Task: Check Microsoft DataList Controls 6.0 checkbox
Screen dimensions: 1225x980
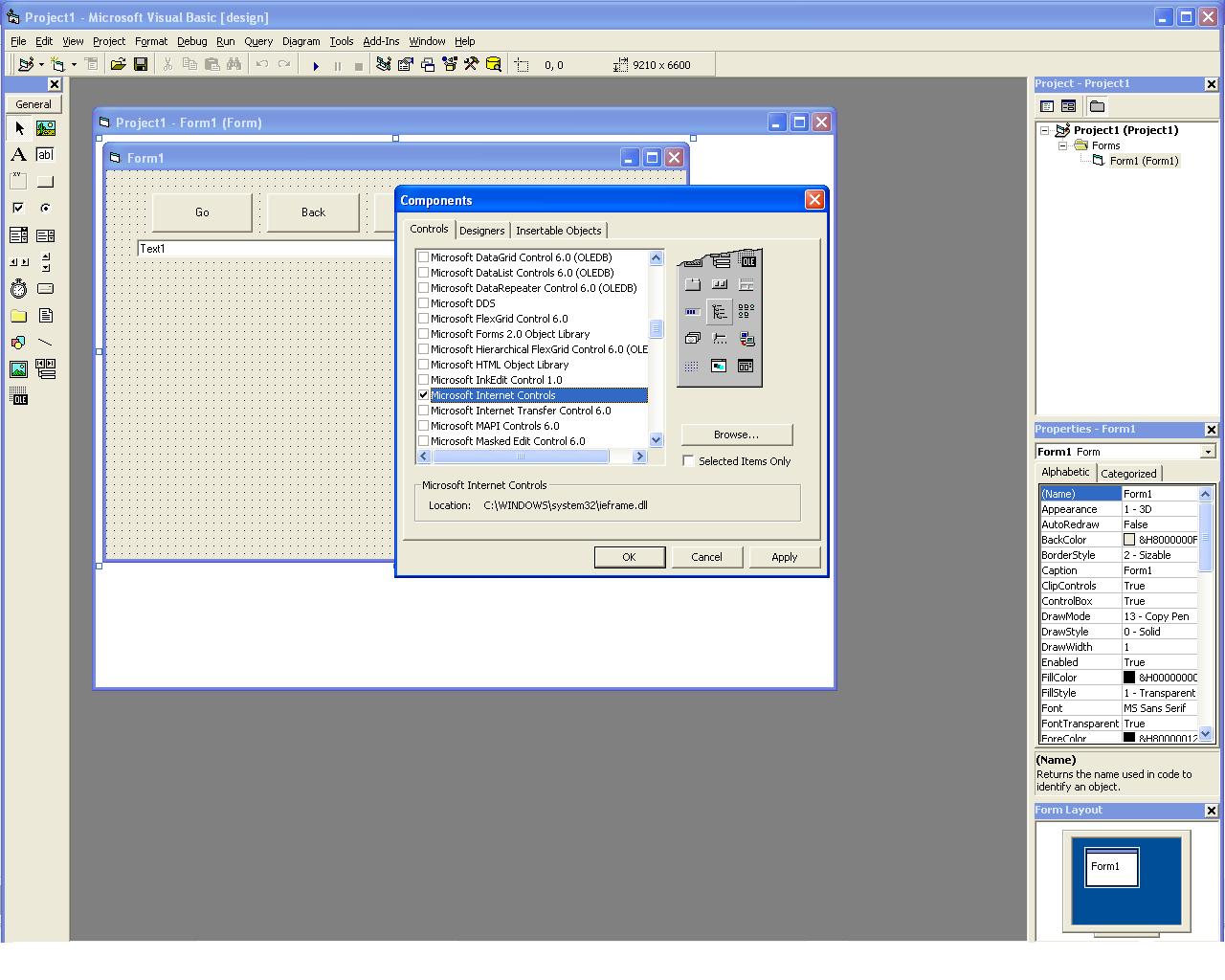Action: pos(423,273)
